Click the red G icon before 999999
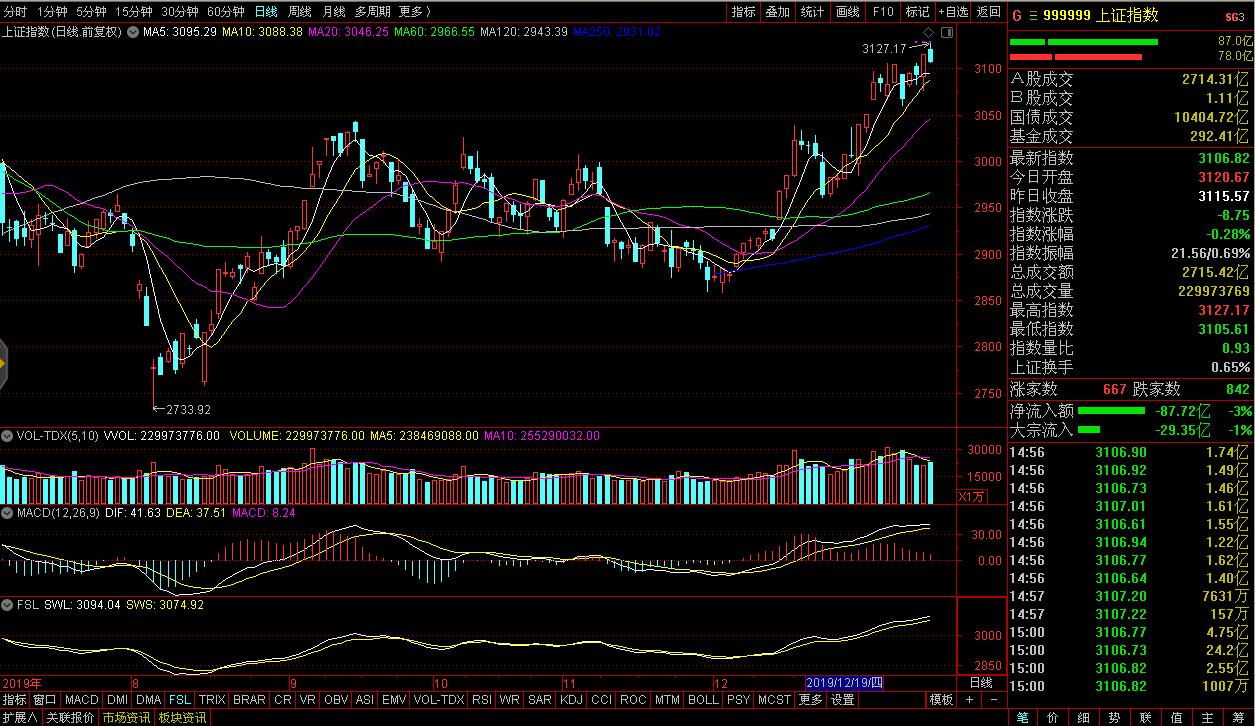 1017,15
